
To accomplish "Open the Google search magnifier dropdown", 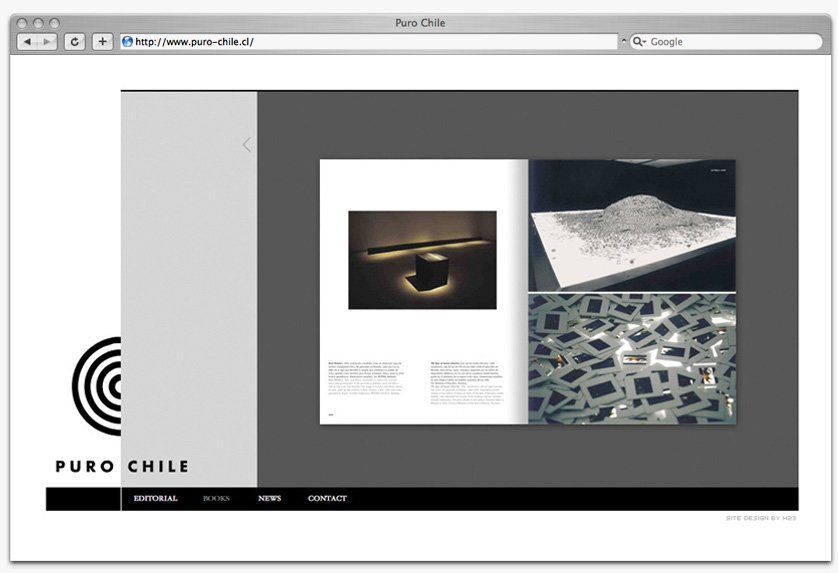I will [x=639, y=42].
